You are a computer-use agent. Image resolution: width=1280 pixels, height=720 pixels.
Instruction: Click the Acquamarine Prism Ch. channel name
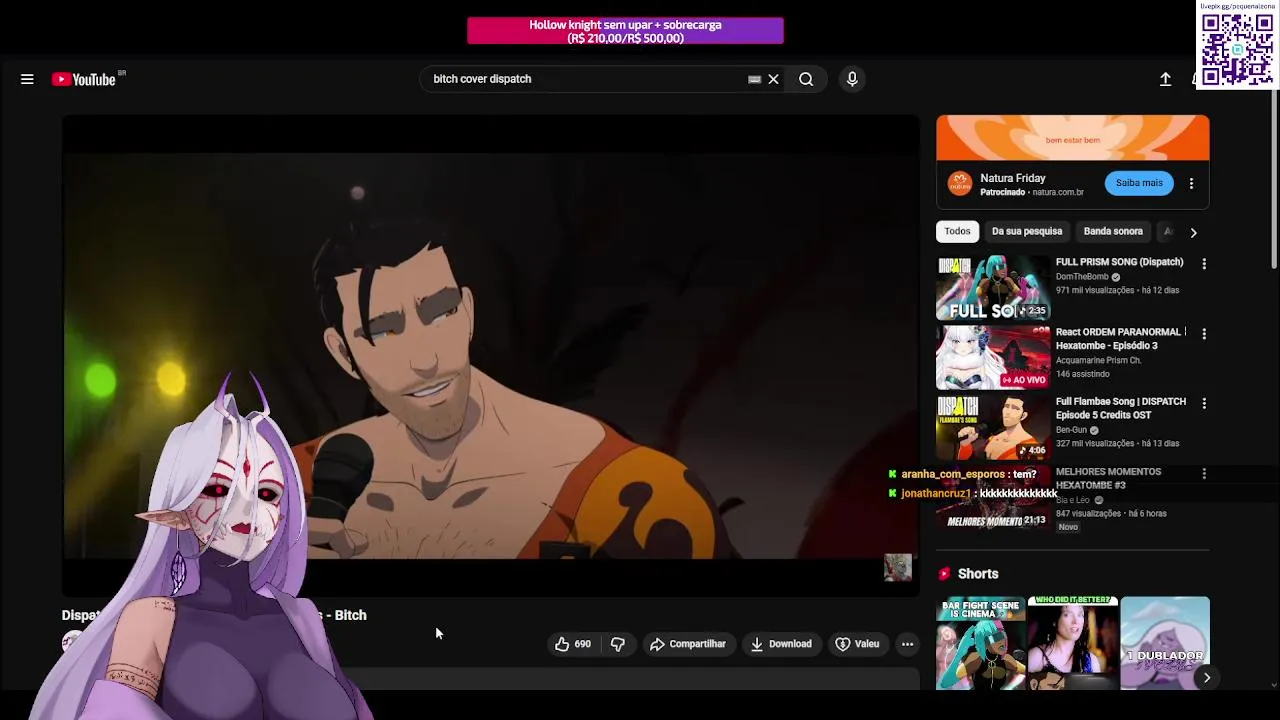pos(1098,360)
